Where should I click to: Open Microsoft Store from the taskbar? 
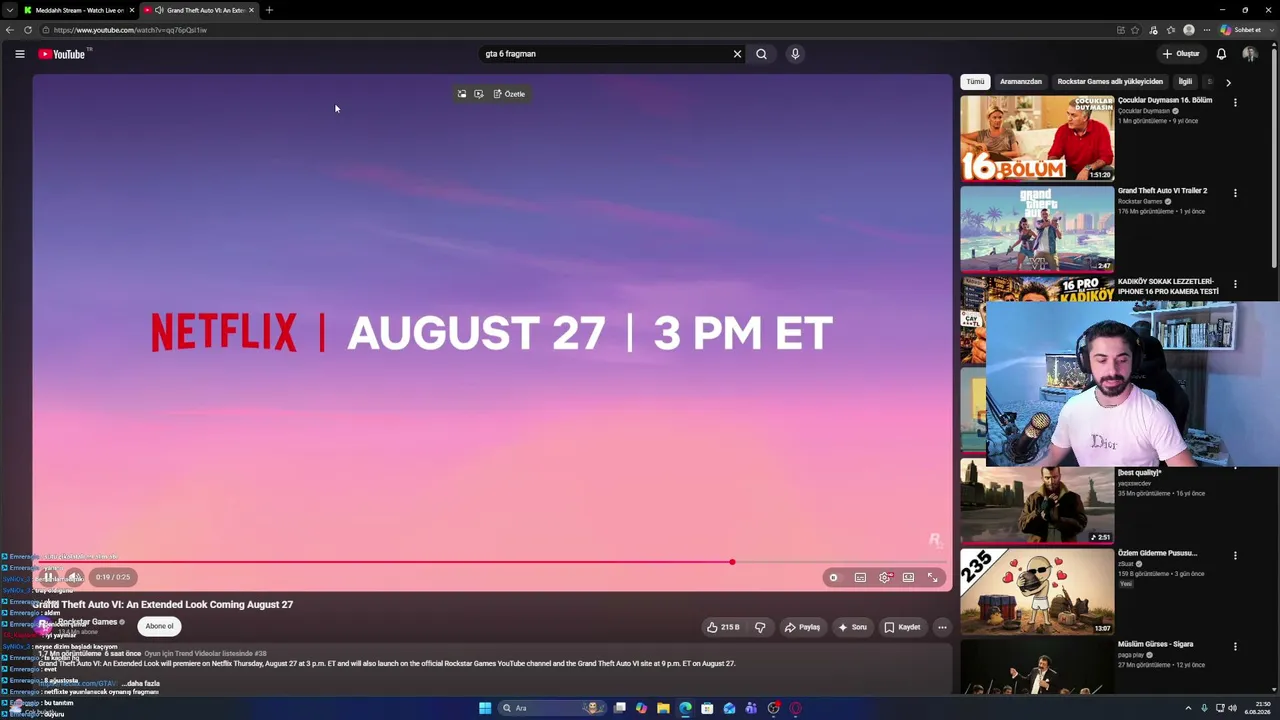click(x=707, y=708)
